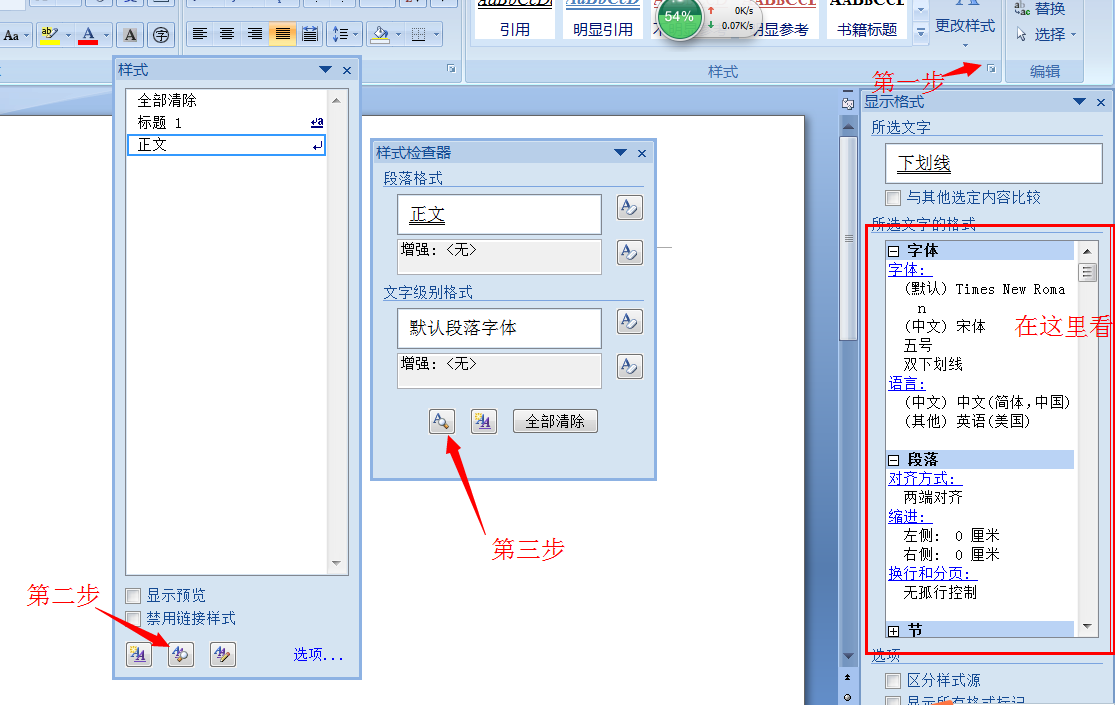Apply the borders button in ribbon
This screenshot has height=705, width=1115.
coord(419,34)
